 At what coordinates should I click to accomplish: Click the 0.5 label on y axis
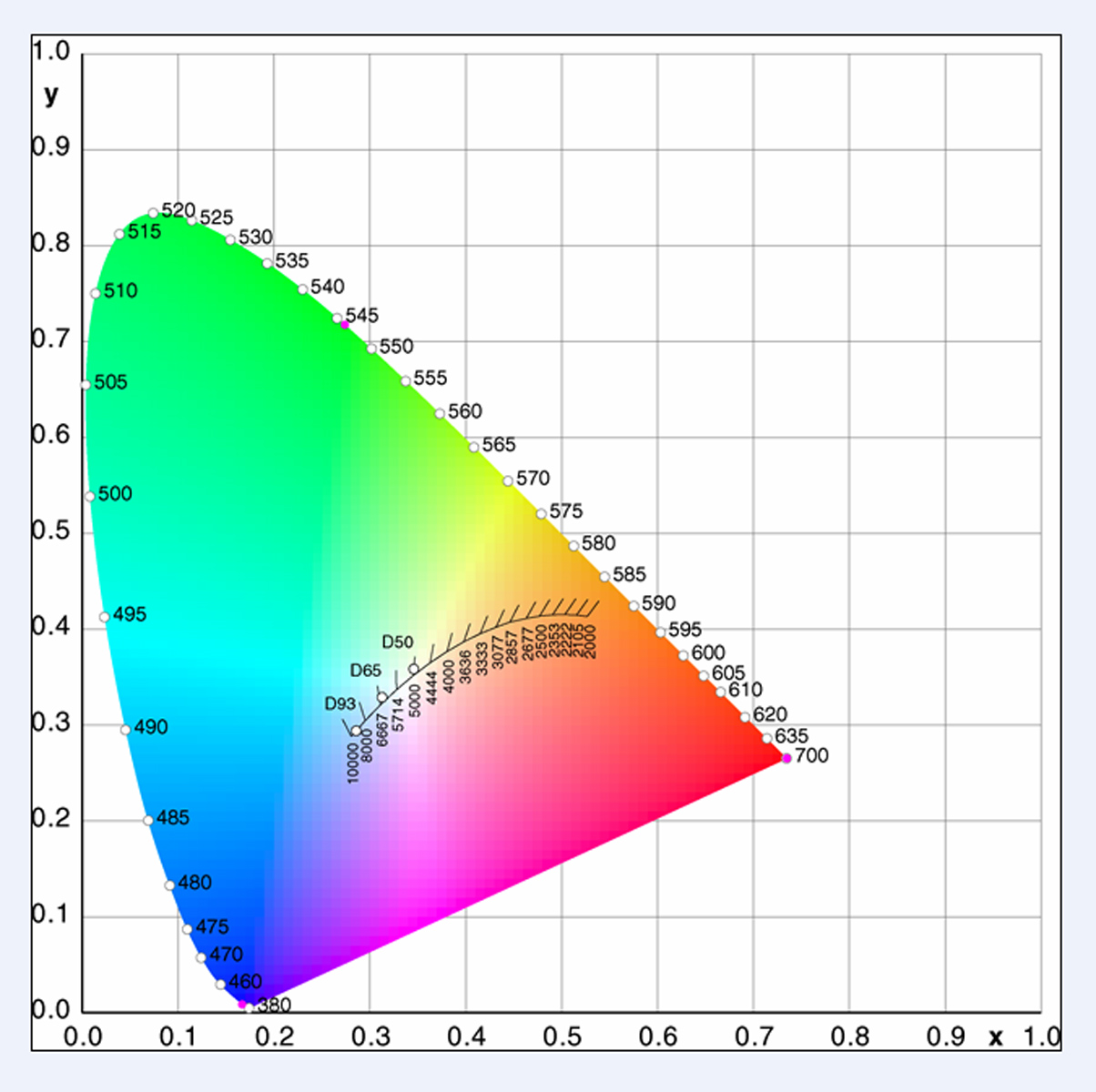pyautogui.click(x=51, y=531)
